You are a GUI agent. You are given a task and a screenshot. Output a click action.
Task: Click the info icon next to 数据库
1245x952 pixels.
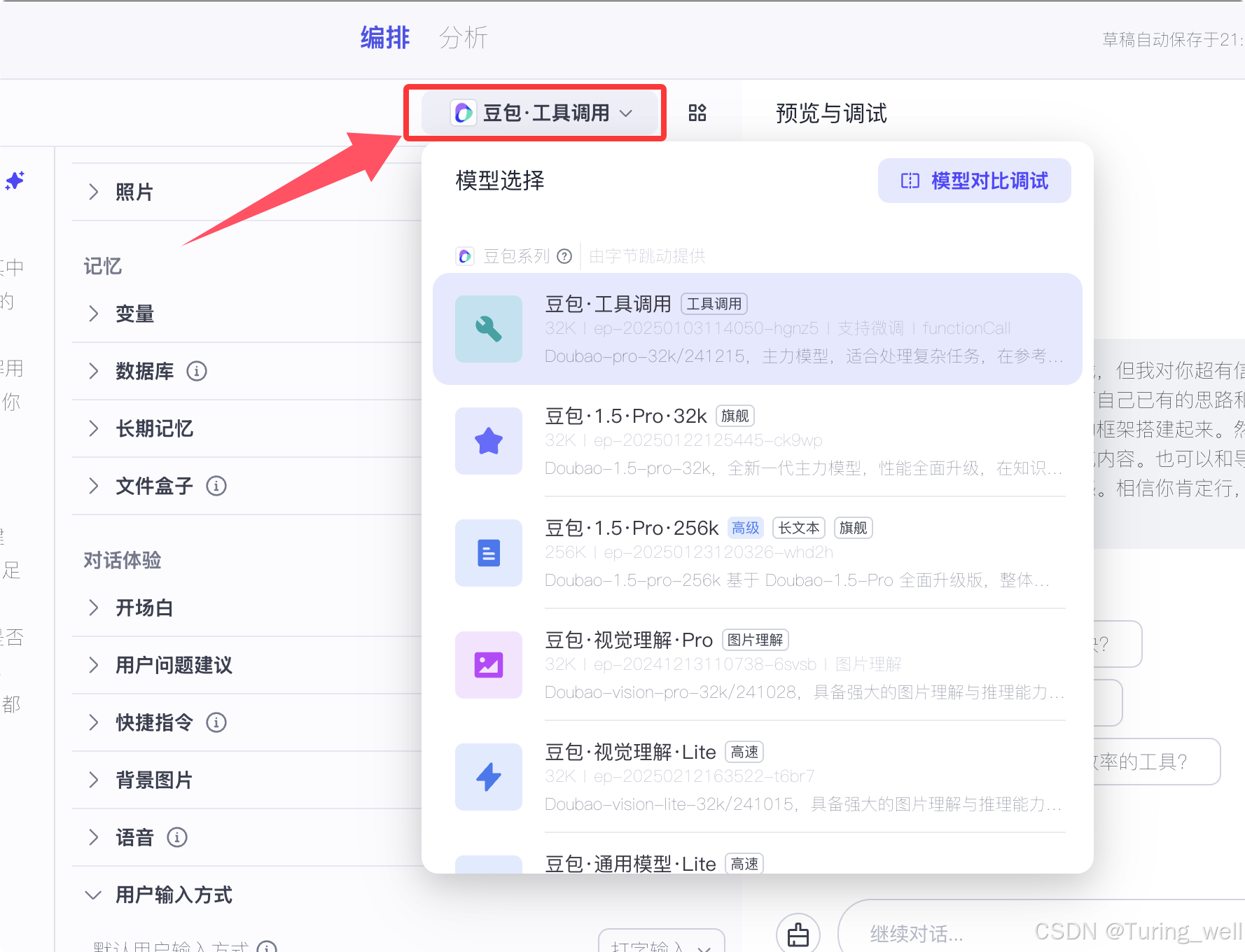coord(197,371)
